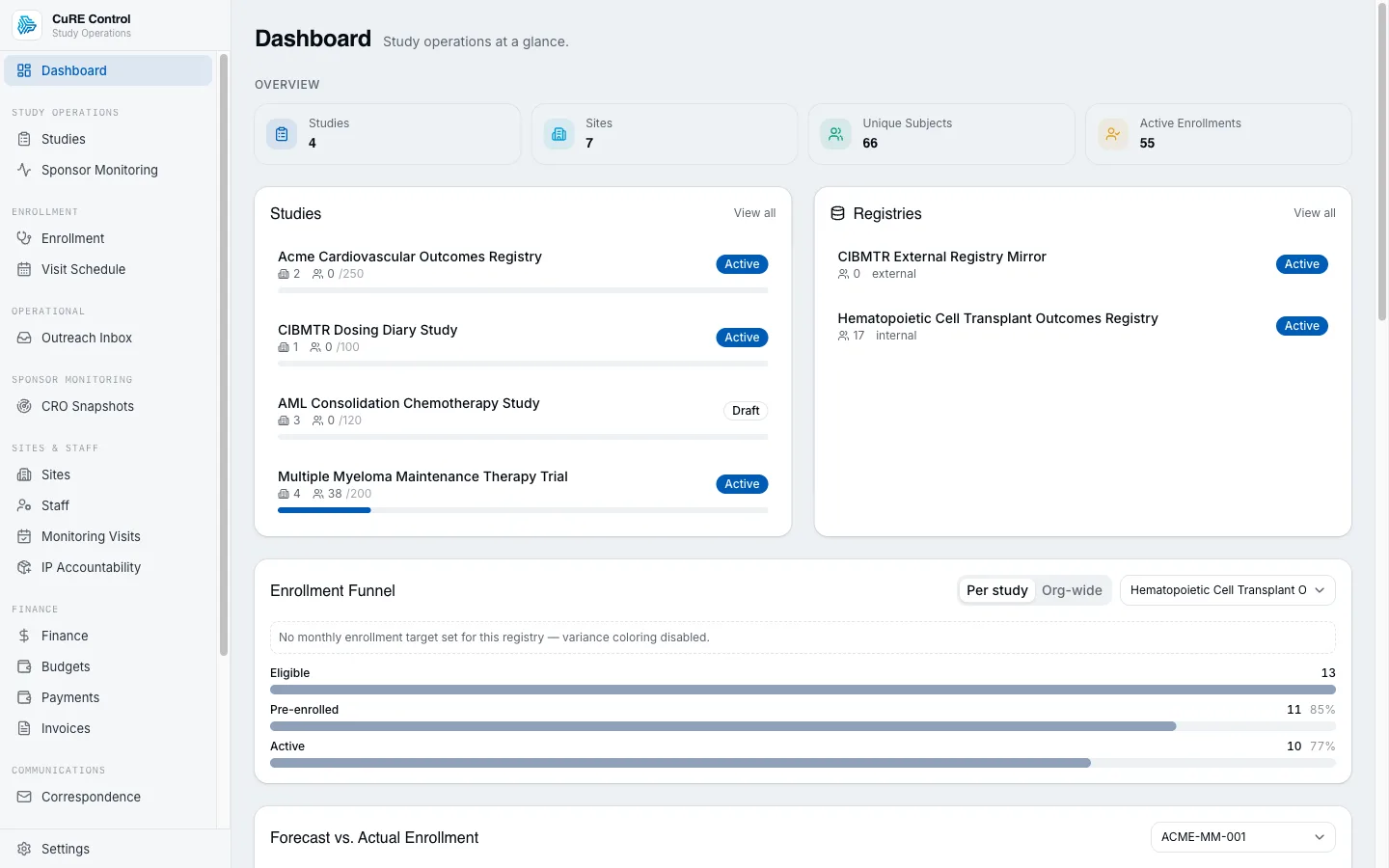
Task: Click the Enrollment stethoscope icon
Action: 24,238
